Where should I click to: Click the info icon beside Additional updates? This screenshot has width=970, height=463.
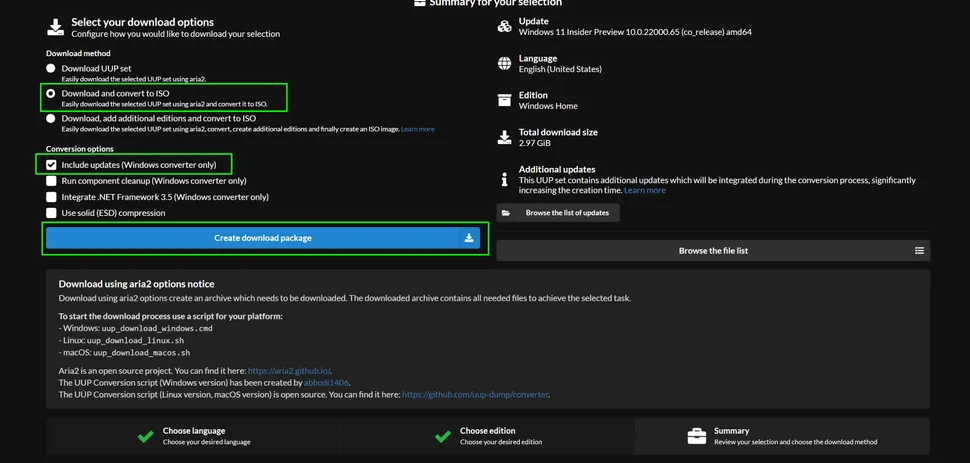(x=504, y=180)
